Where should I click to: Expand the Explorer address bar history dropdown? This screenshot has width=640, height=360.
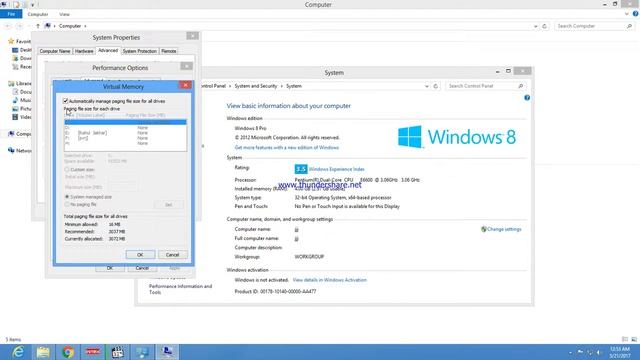pyautogui.click(x=536, y=26)
